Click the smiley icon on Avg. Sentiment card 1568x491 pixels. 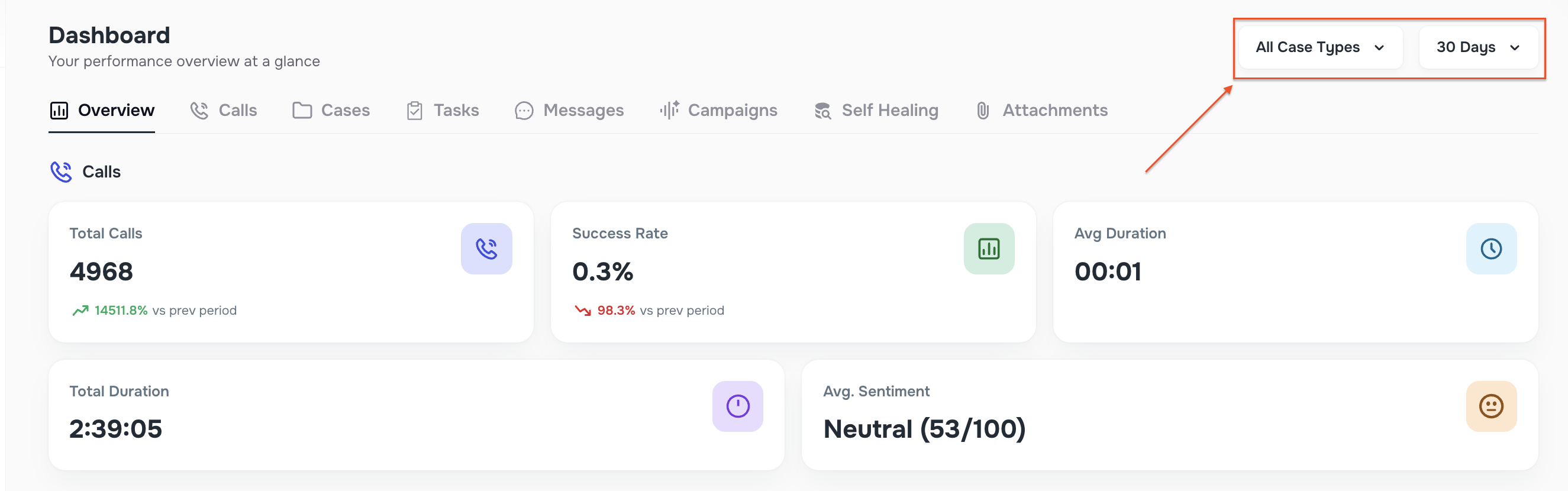point(1491,406)
